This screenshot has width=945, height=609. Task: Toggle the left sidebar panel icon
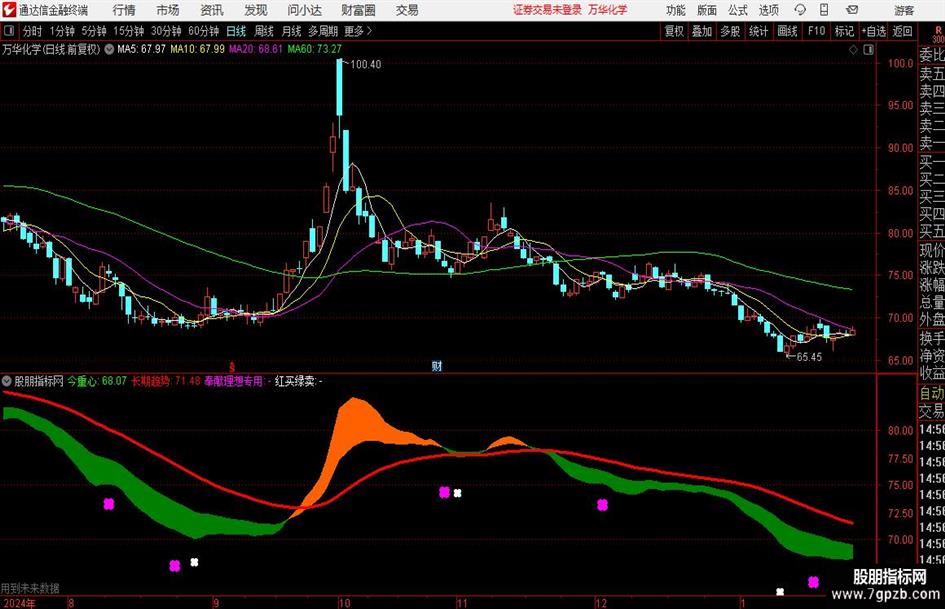click(x=8, y=31)
